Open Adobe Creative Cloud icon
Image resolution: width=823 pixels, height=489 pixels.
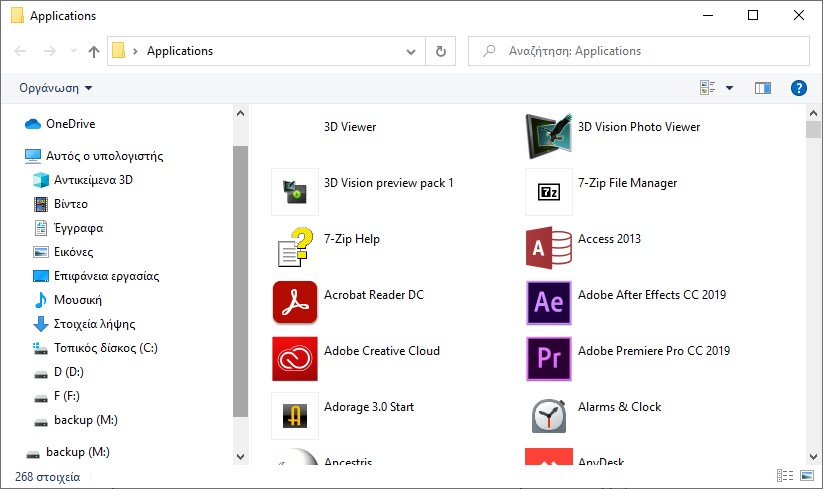(x=295, y=359)
